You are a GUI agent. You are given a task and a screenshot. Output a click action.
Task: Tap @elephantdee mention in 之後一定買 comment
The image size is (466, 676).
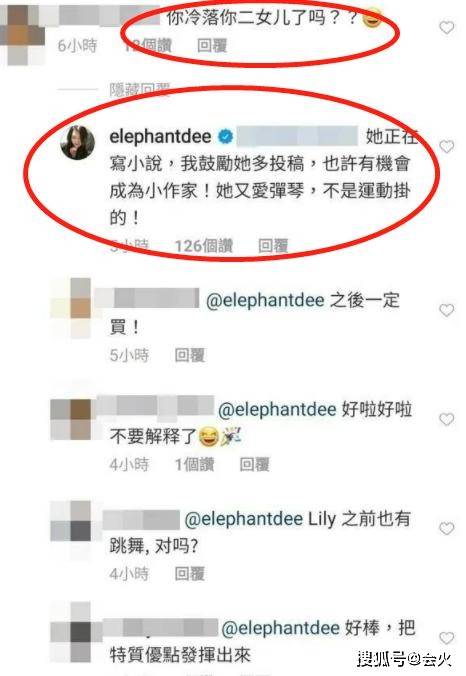(x=265, y=300)
